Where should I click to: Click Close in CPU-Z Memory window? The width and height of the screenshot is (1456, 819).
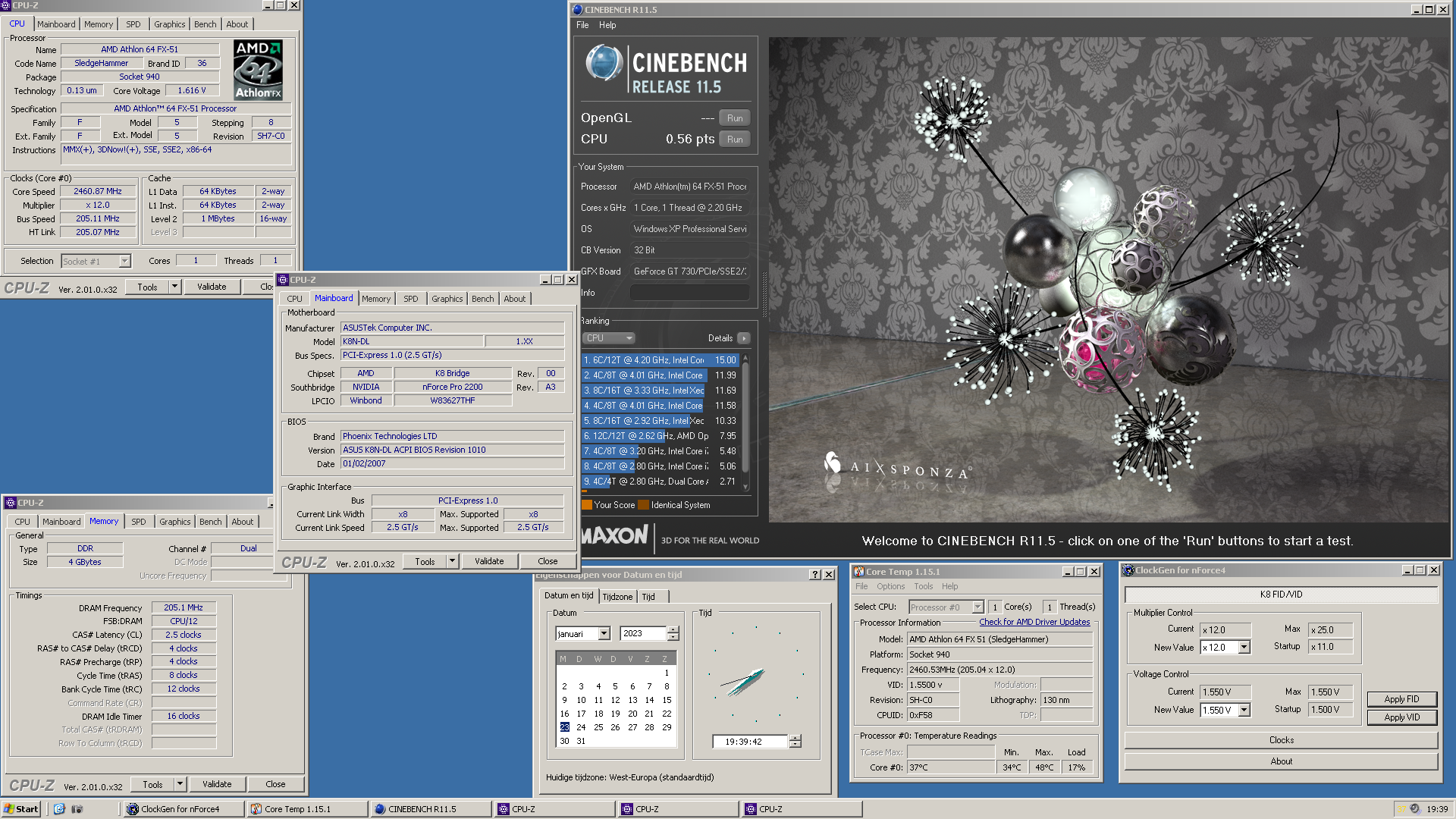point(275,784)
